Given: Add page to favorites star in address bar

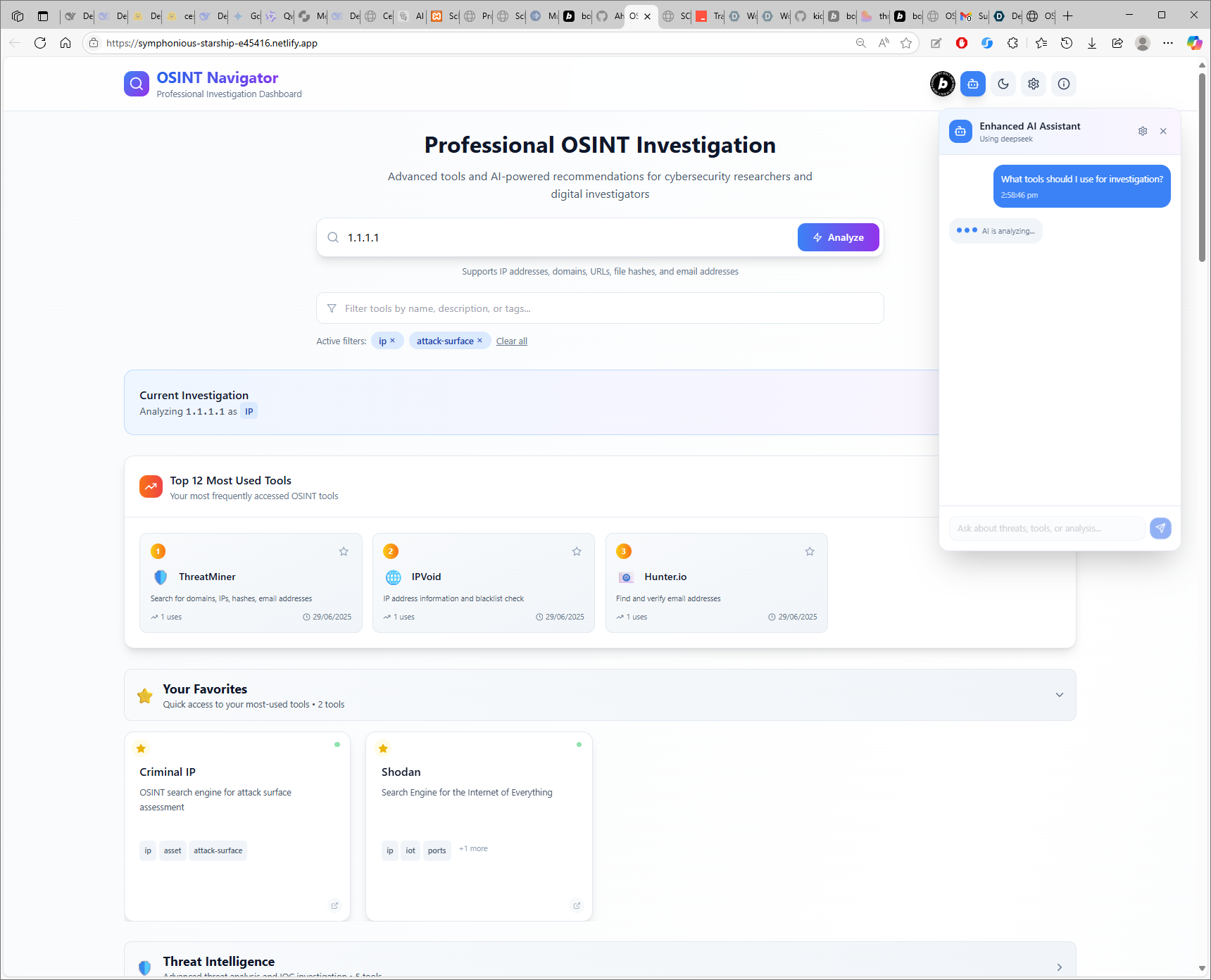Looking at the screenshot, I should (906, 43).
